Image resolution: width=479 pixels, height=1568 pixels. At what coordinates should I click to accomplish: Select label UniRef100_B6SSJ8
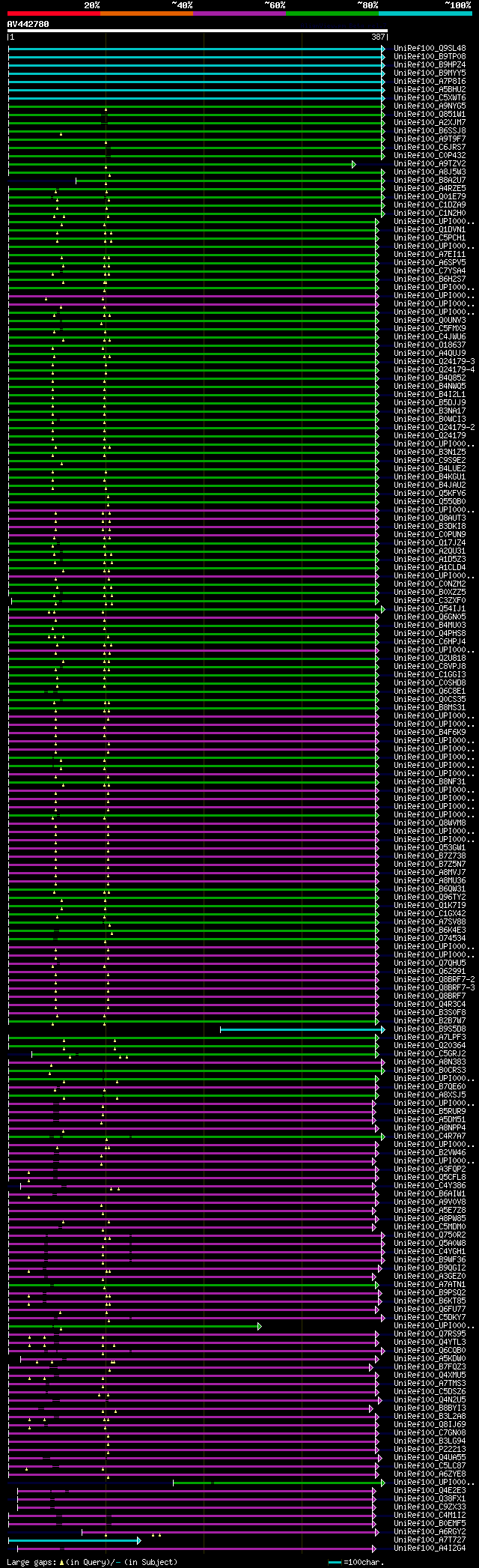430,131
